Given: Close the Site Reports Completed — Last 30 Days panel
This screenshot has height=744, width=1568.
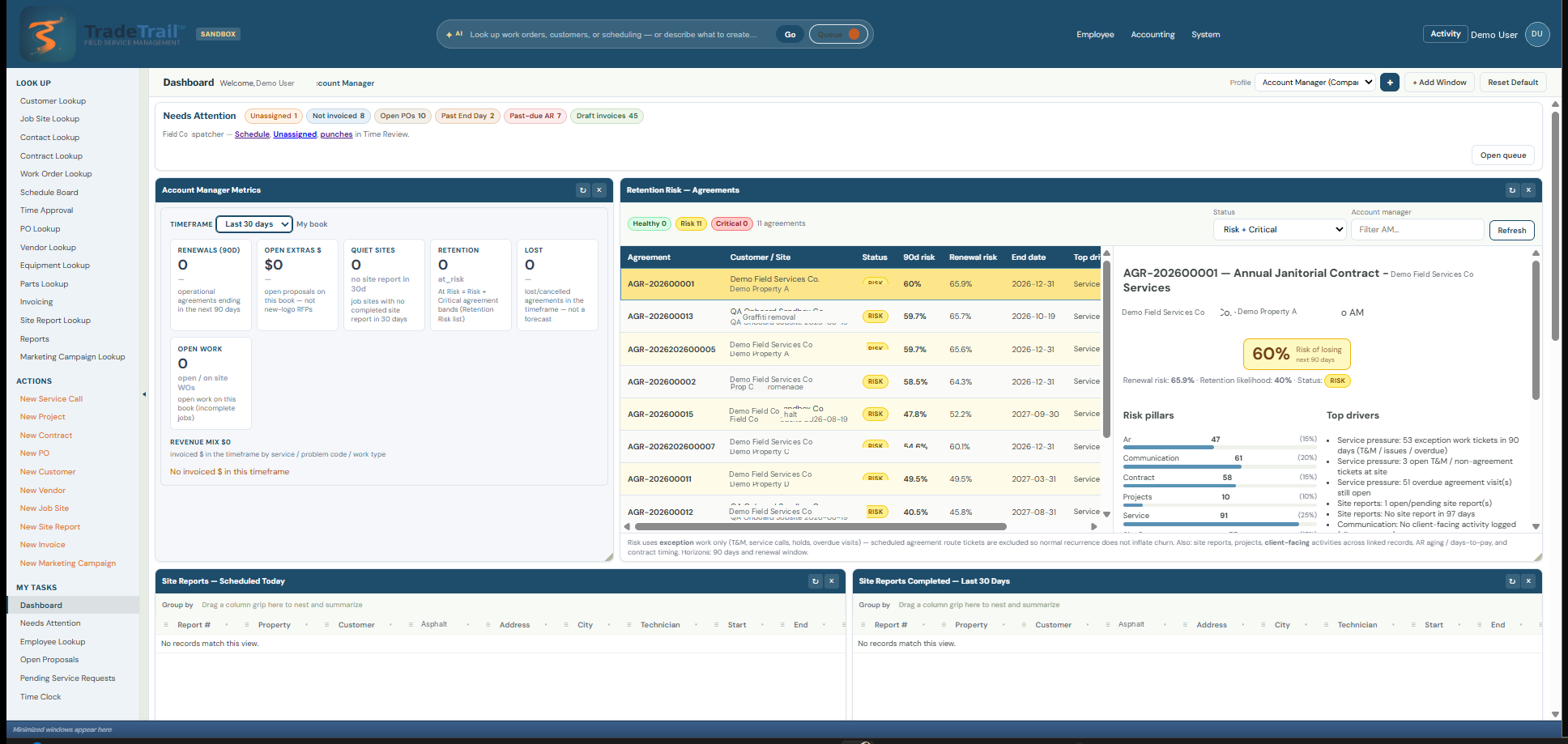Looking at the screenshot, I should point(1528,581).
